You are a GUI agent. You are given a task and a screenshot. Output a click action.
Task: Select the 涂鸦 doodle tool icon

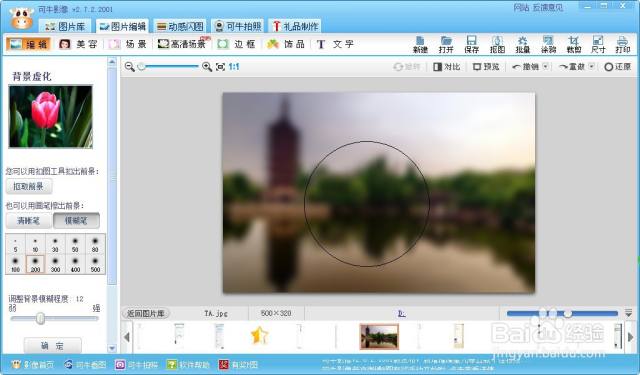click(x=548, y=44)
